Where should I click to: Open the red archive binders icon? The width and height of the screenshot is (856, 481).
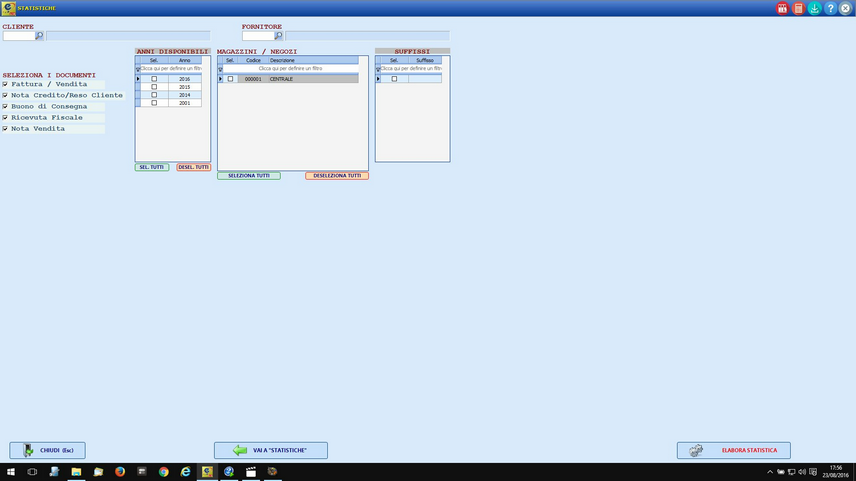click(782, 8)
